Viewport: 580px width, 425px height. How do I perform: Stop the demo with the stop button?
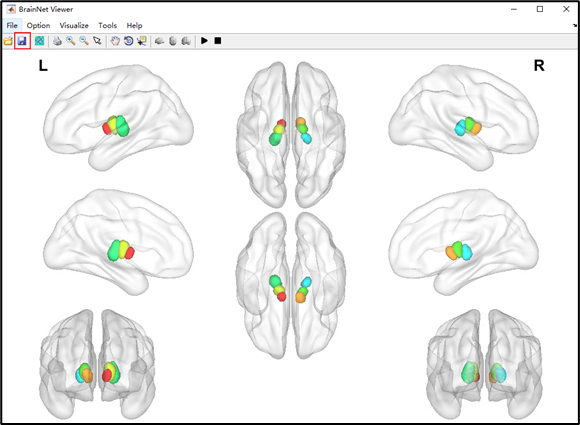[218, 41]
